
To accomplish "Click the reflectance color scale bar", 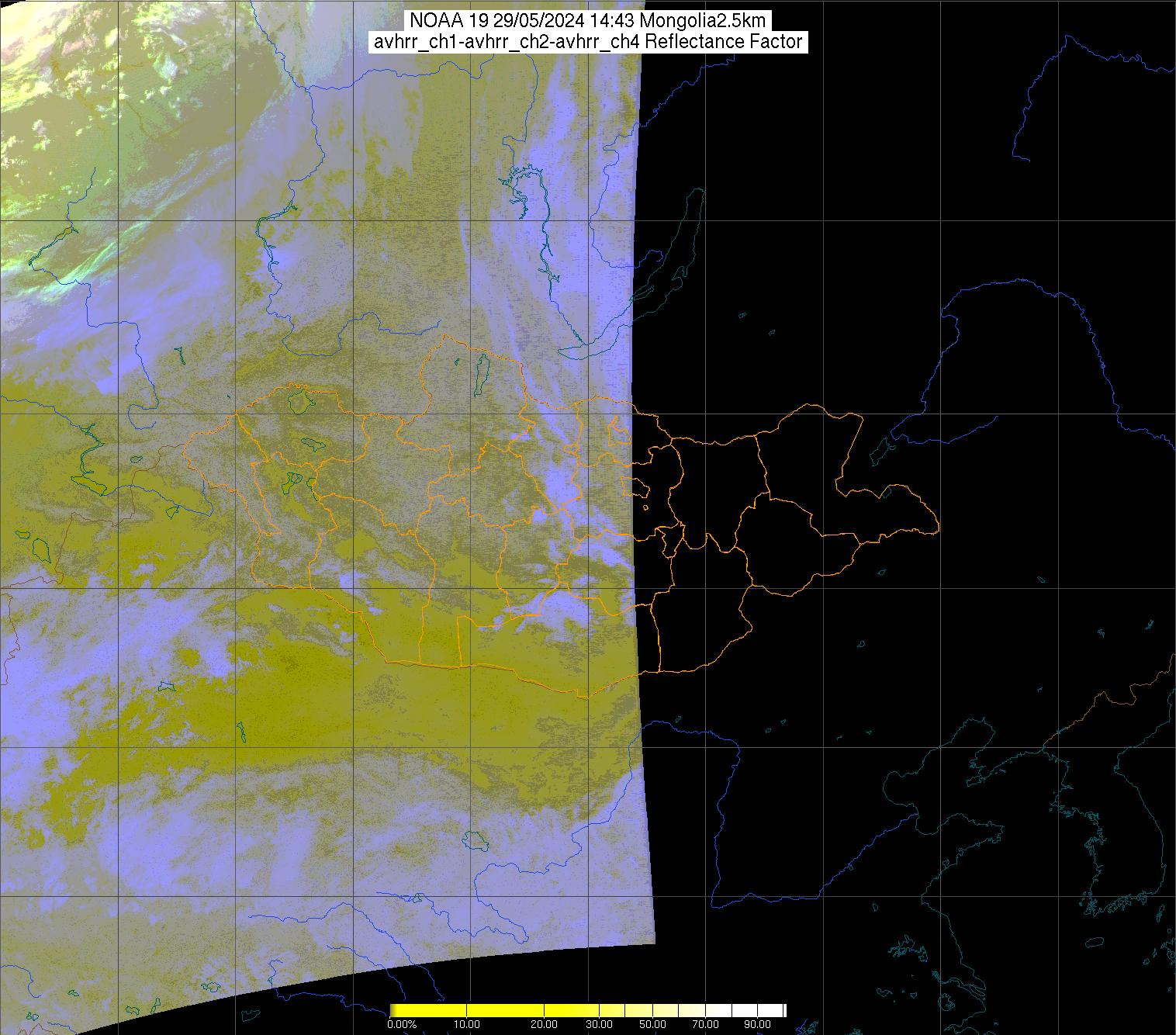I will click(x=588, y=1010).
